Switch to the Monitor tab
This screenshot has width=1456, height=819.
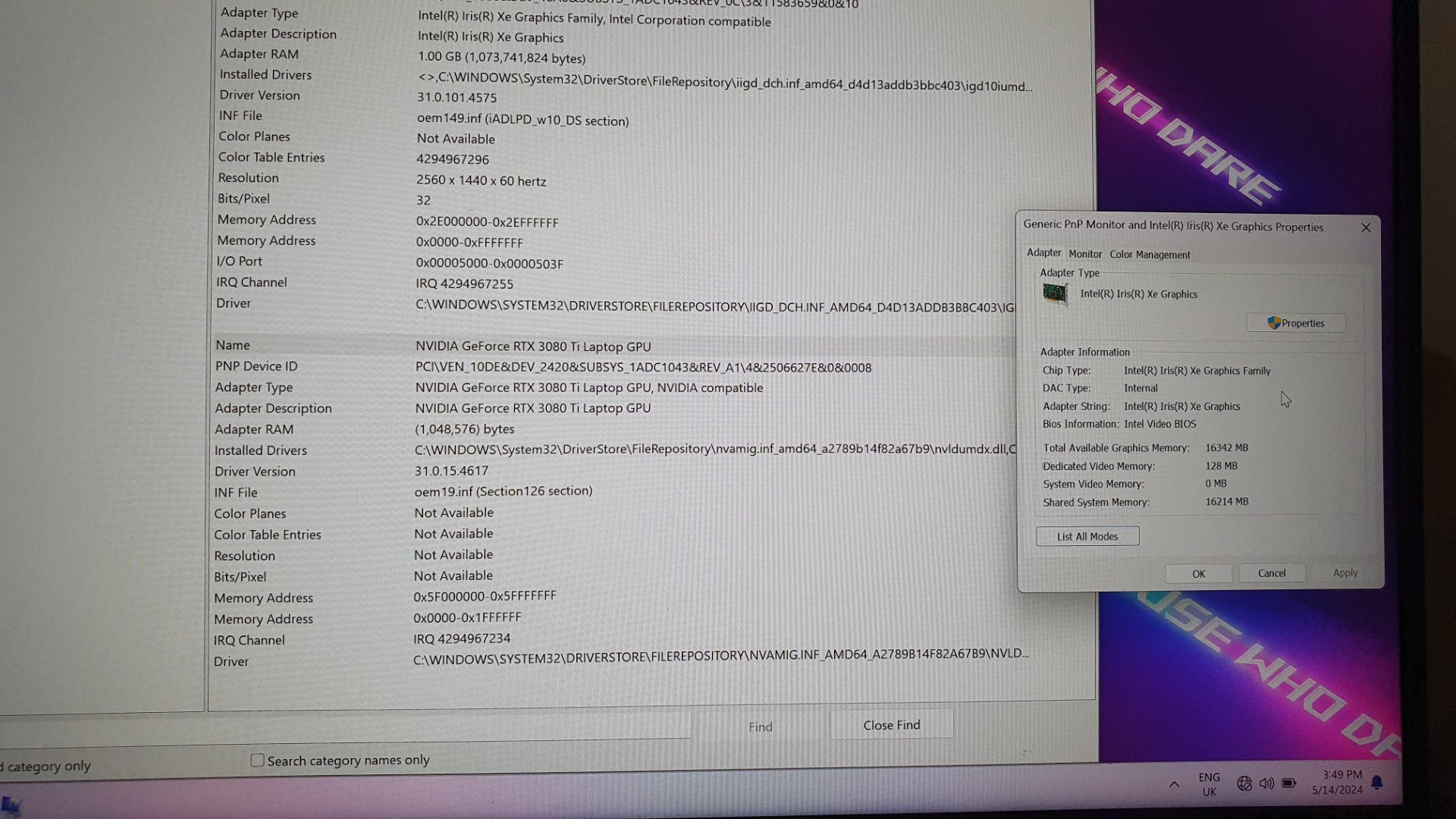(1085, 254)
